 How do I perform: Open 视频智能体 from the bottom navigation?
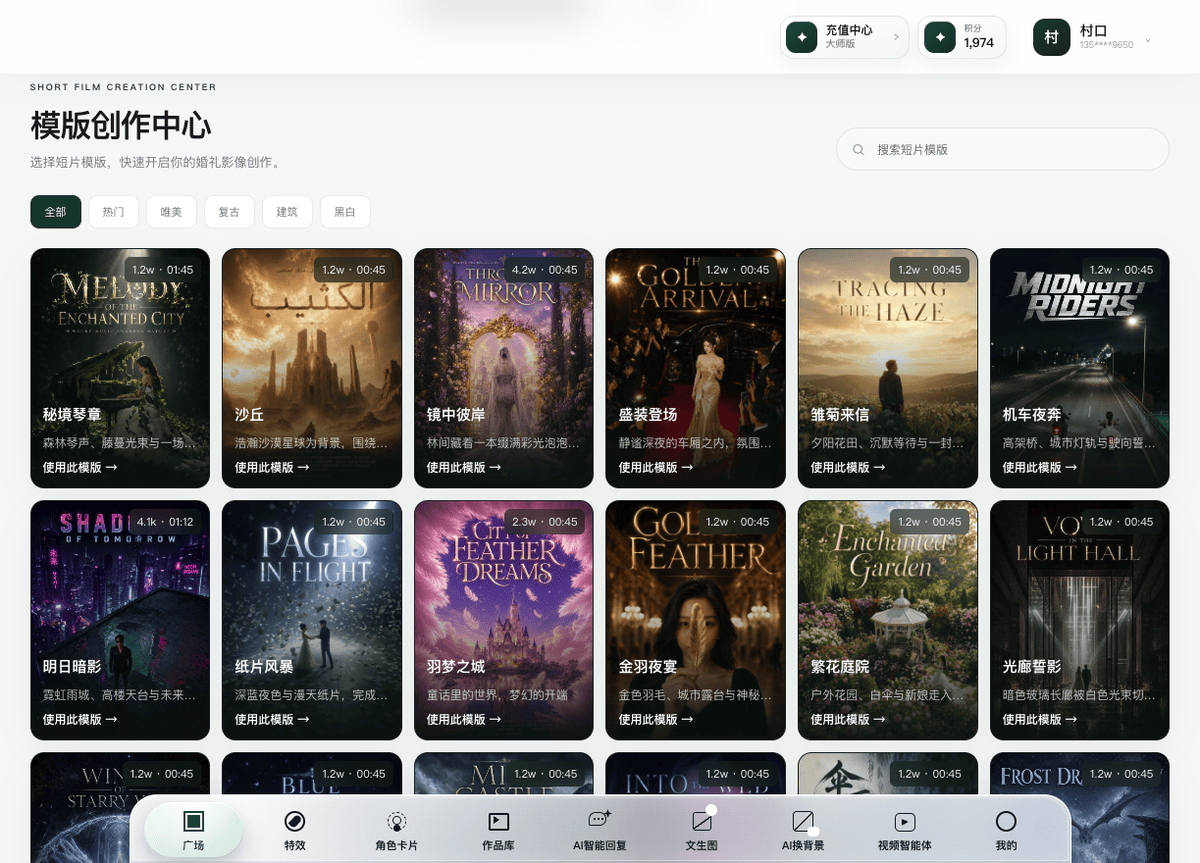(x=905, y=822)
